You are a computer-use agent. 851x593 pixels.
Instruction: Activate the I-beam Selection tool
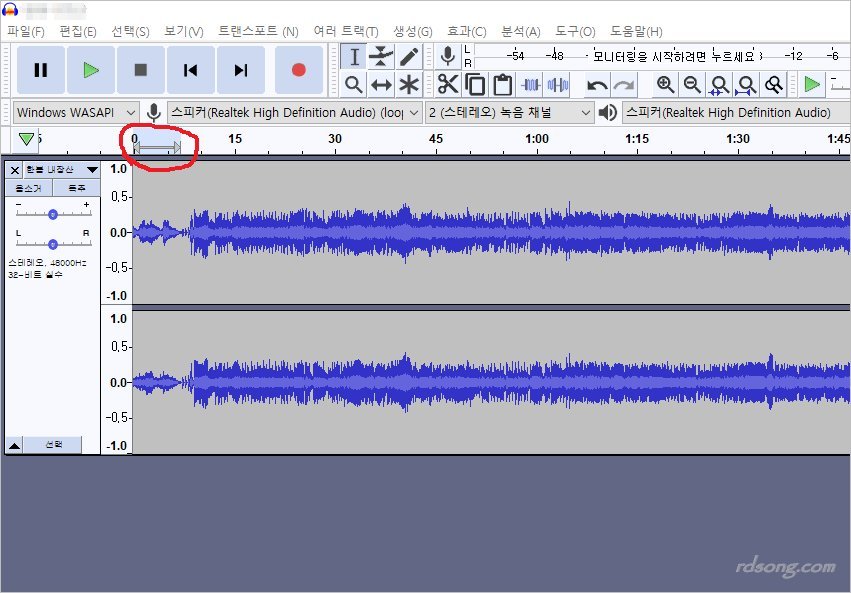tap(354, 56)
